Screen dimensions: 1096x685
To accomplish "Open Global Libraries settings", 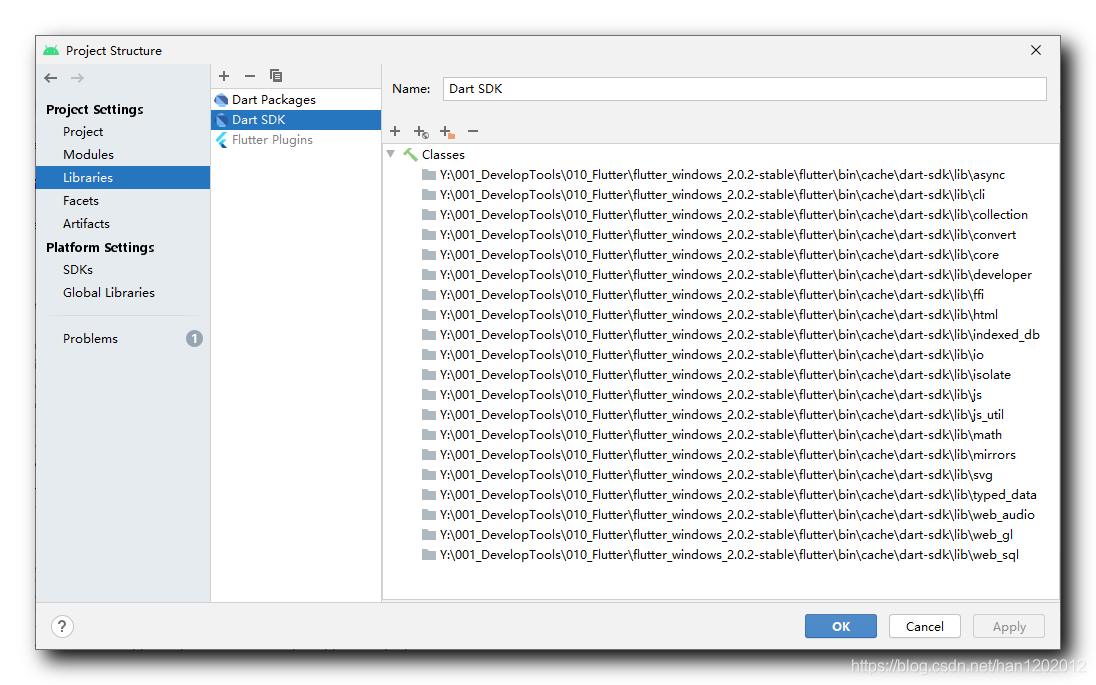I will (108, 293).
